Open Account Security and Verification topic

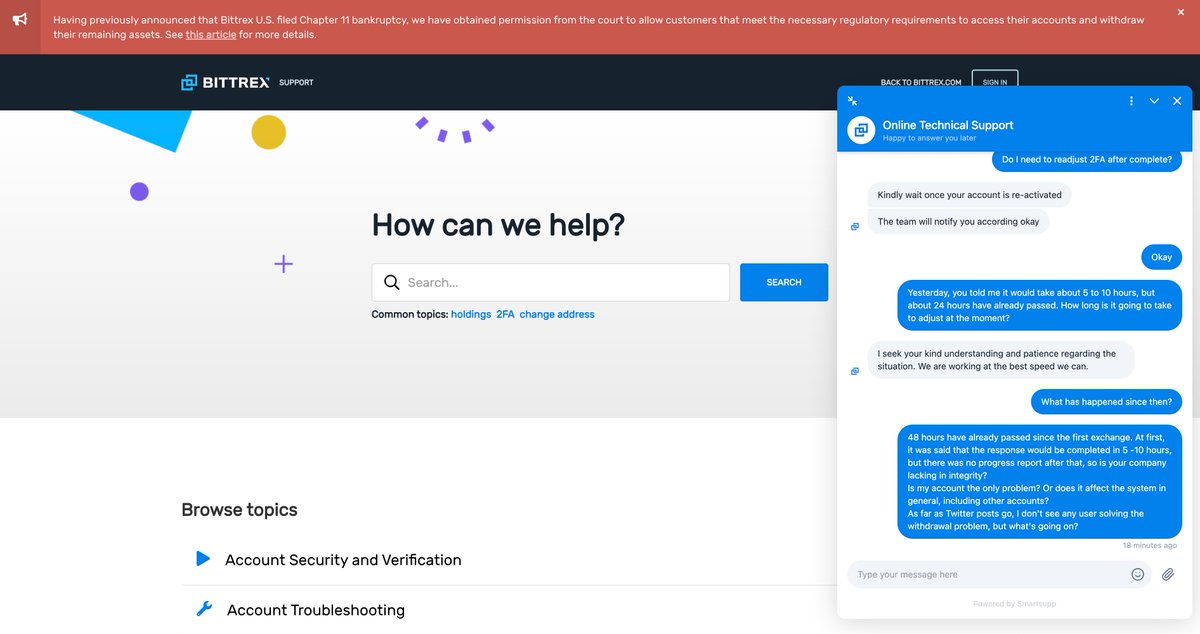pyautogui.click(x=343, y=560)
